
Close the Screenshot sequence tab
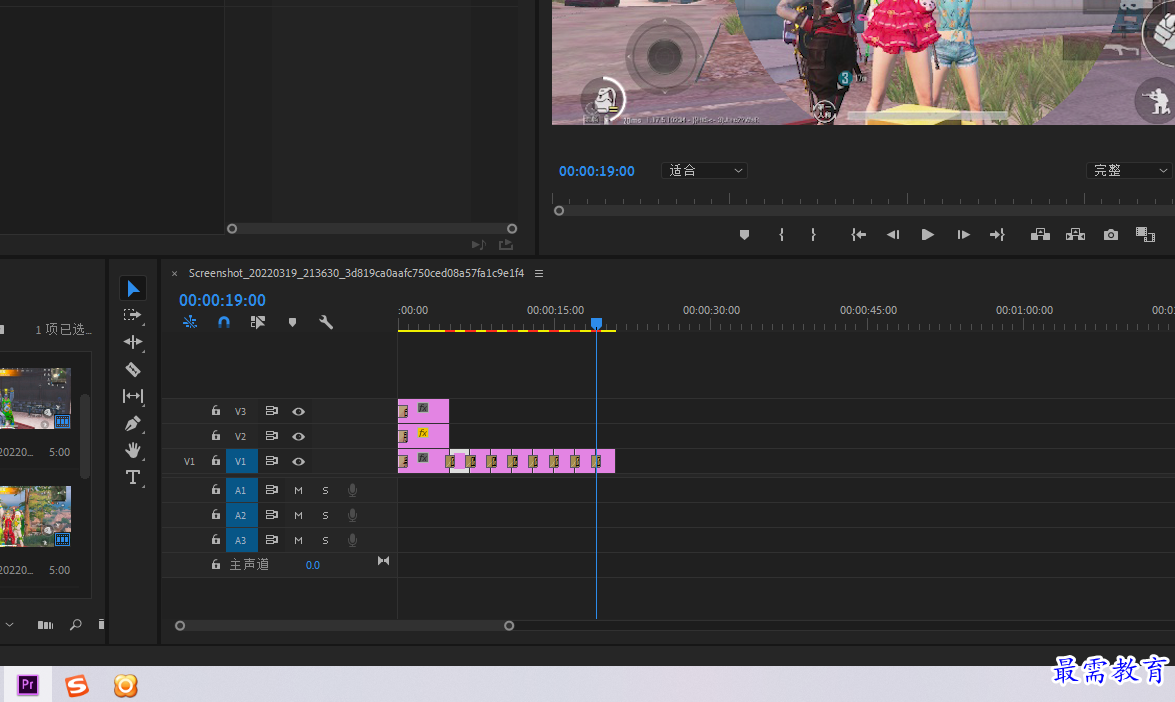[175, 273]
